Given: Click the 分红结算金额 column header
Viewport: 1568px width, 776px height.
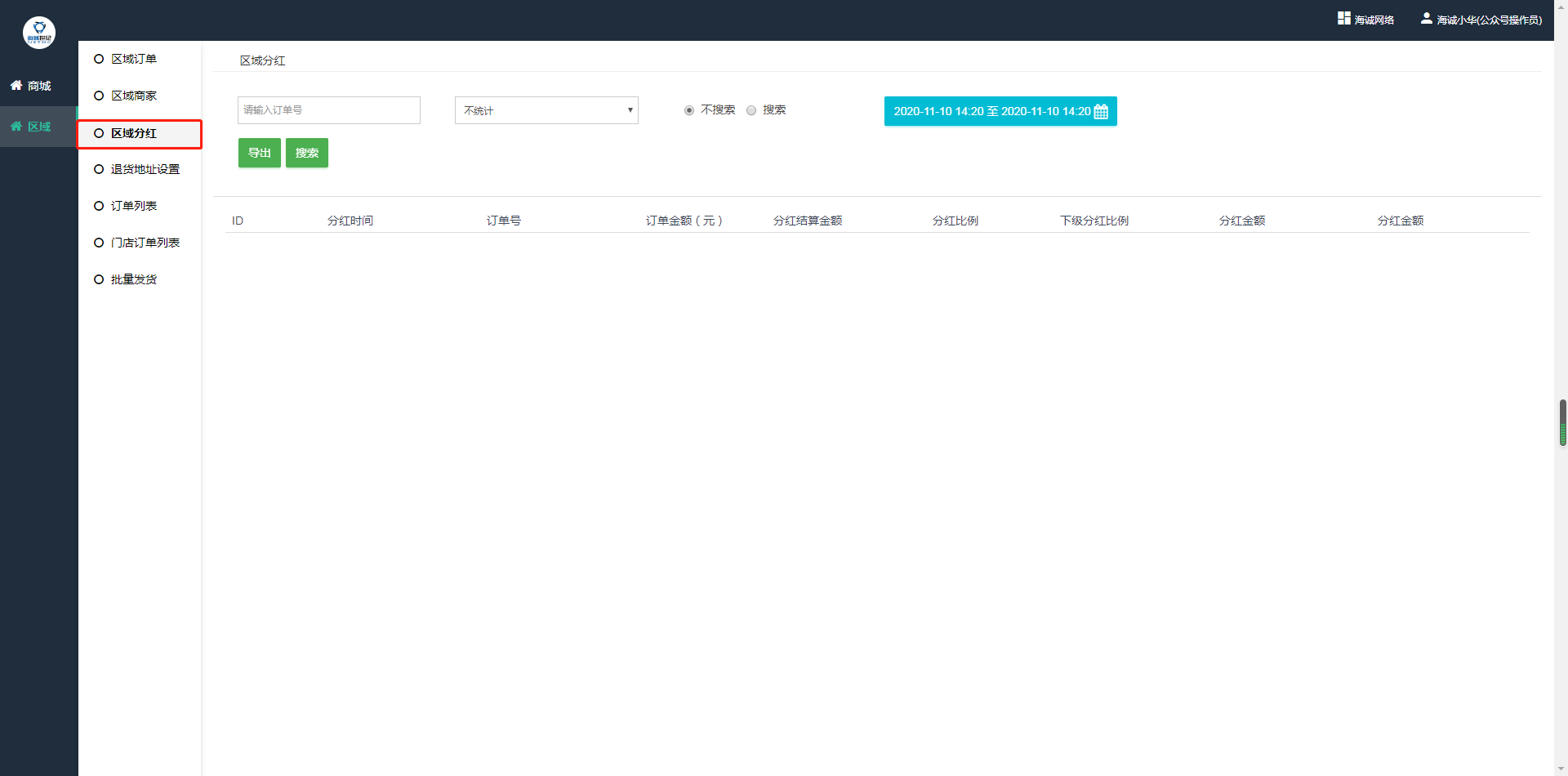Looking at the screenshot, I should (808, 221).
